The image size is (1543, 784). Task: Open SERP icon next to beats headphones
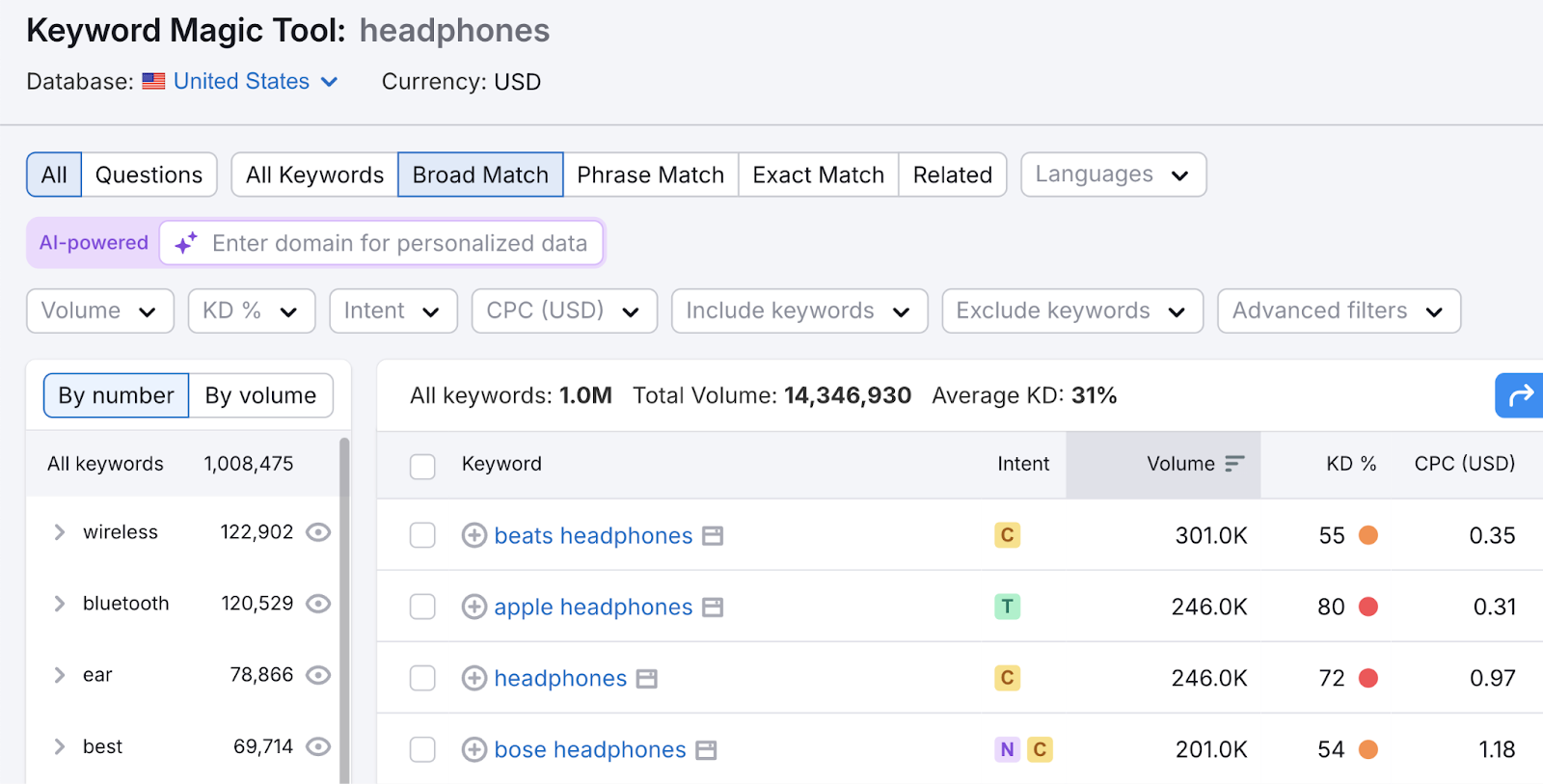click(x=713, y=536)
